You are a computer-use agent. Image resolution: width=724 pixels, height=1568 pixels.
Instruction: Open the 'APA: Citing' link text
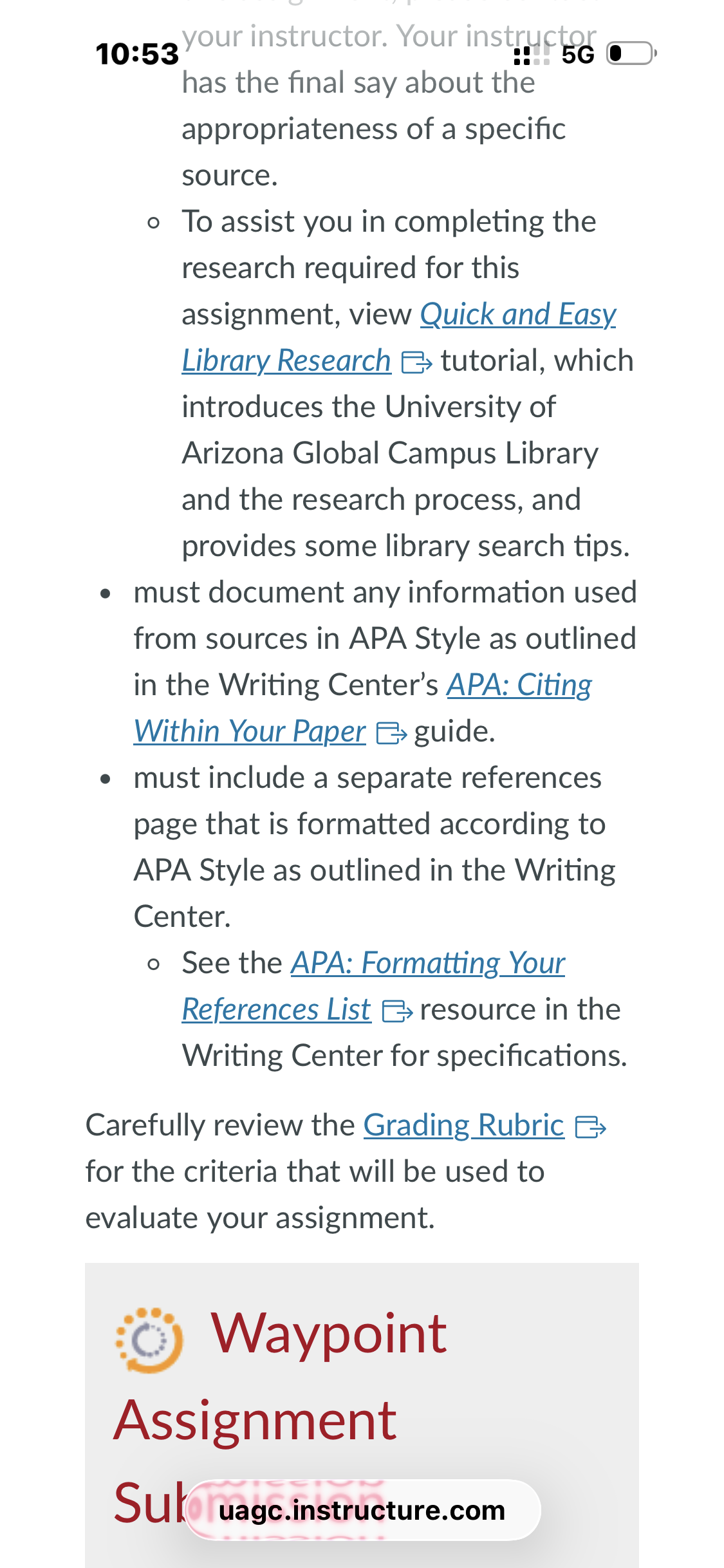pos(519,686)
